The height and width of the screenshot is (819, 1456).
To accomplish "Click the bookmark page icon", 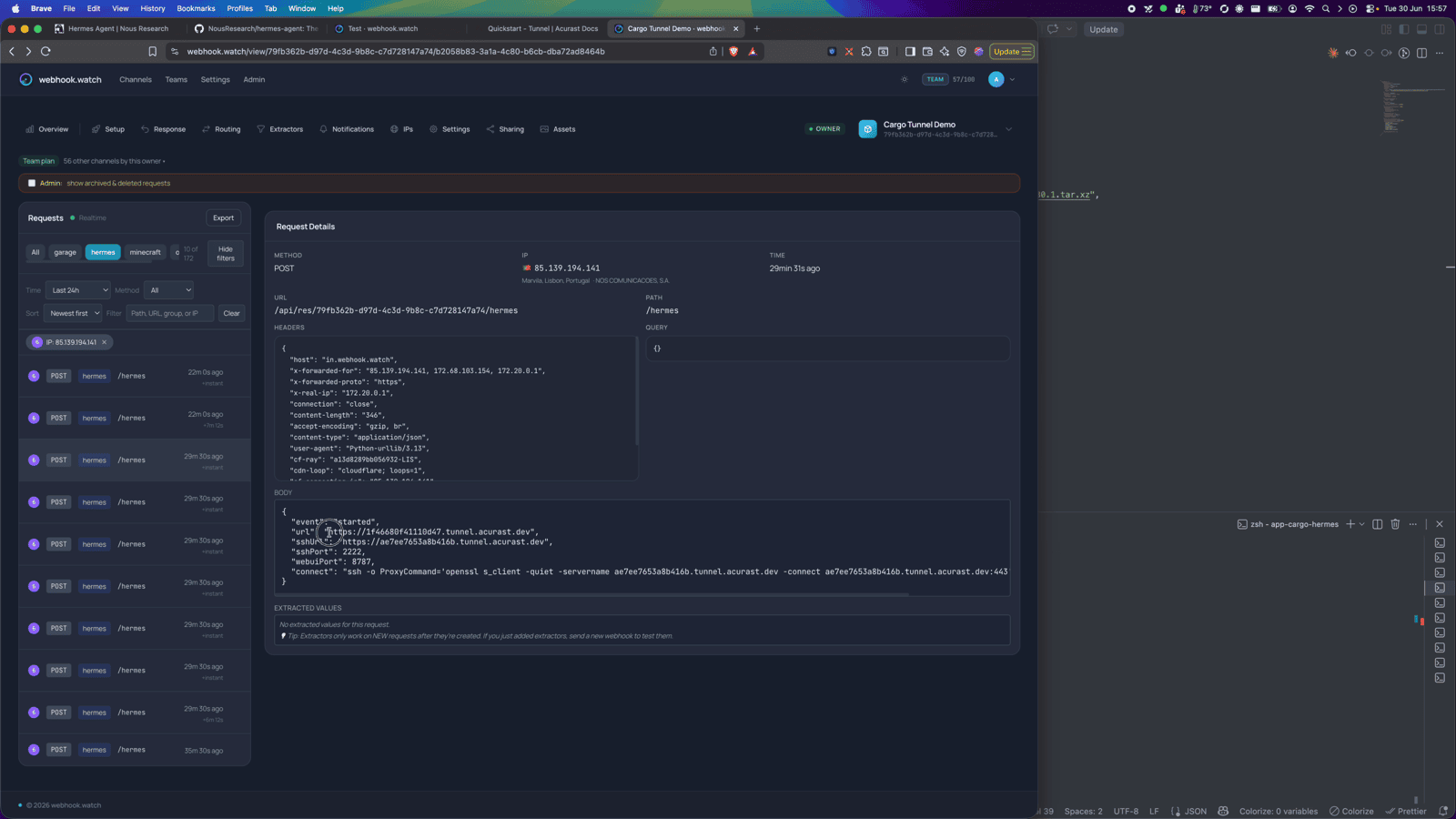I will [x=153, y=52].
